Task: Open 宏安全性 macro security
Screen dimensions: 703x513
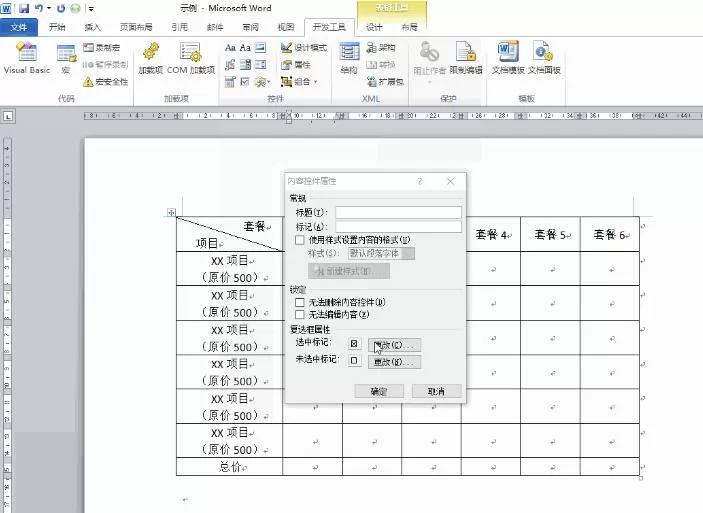Action: pyautogui.click(x=106, y=82)
